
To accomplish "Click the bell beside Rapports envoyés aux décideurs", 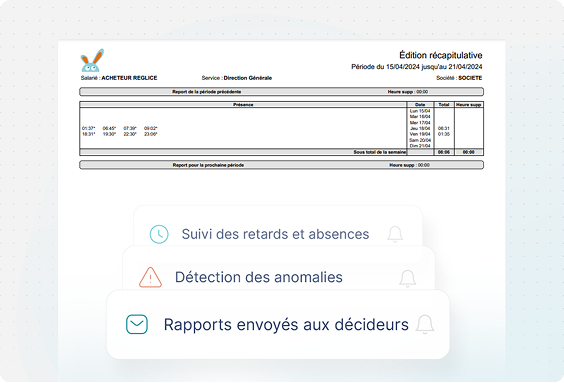I will [x=425, y=324].
